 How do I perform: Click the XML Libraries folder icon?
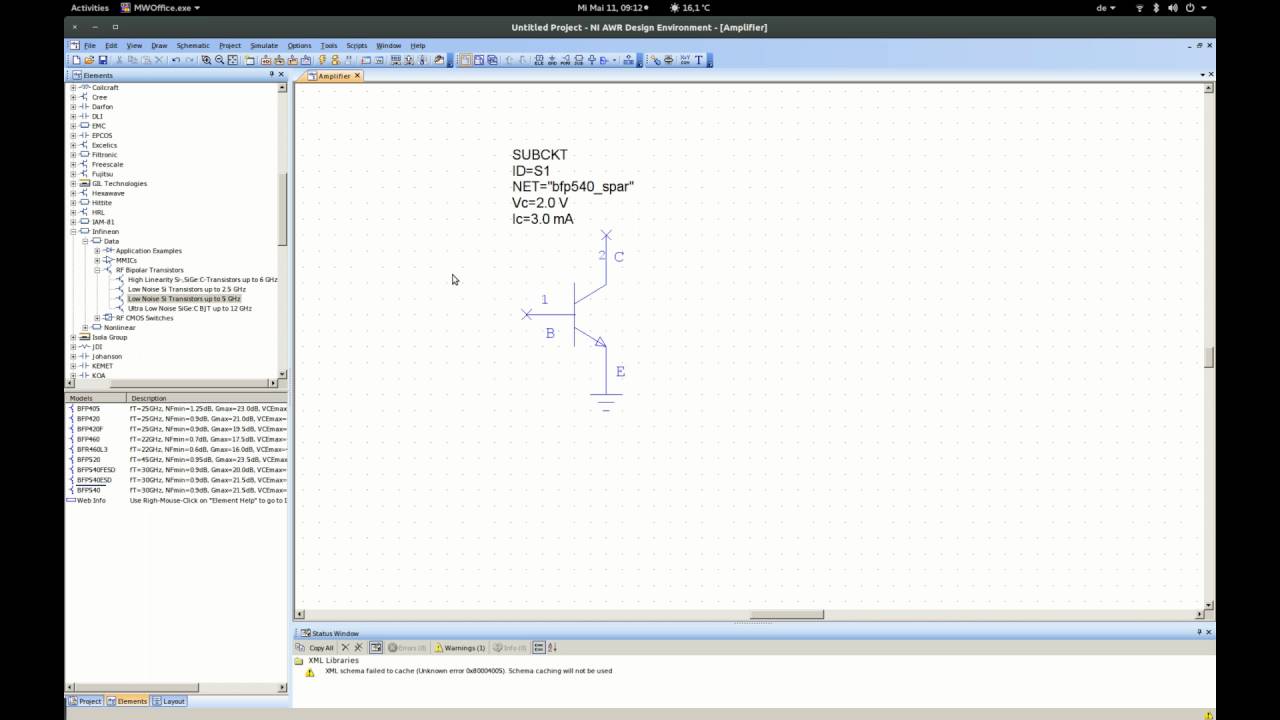tap(299, 661)
